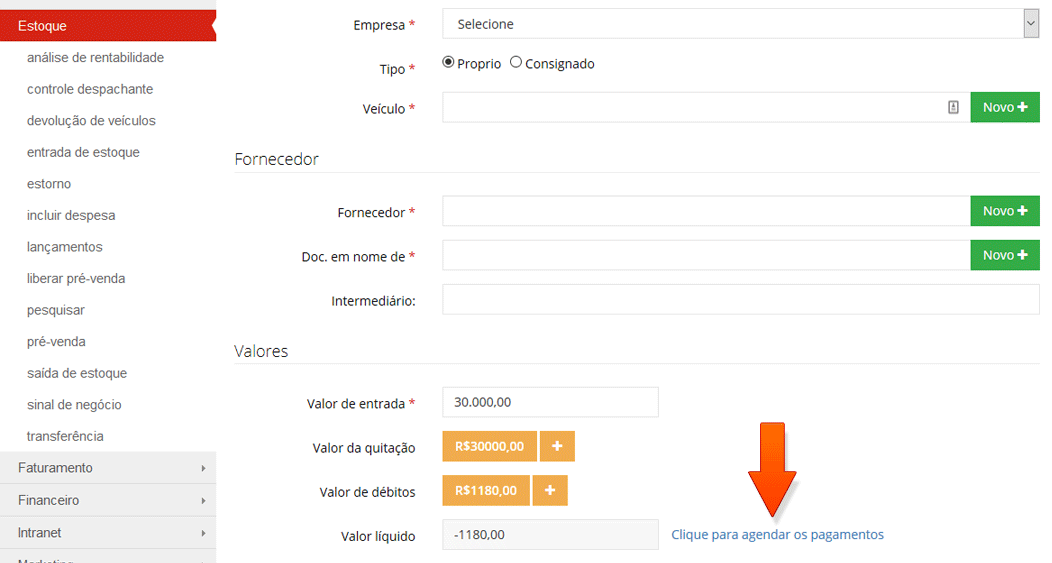Click the Intermediário text field
Image resolution: width=1052 pixels, height=563 pixels.
(741, 299)
